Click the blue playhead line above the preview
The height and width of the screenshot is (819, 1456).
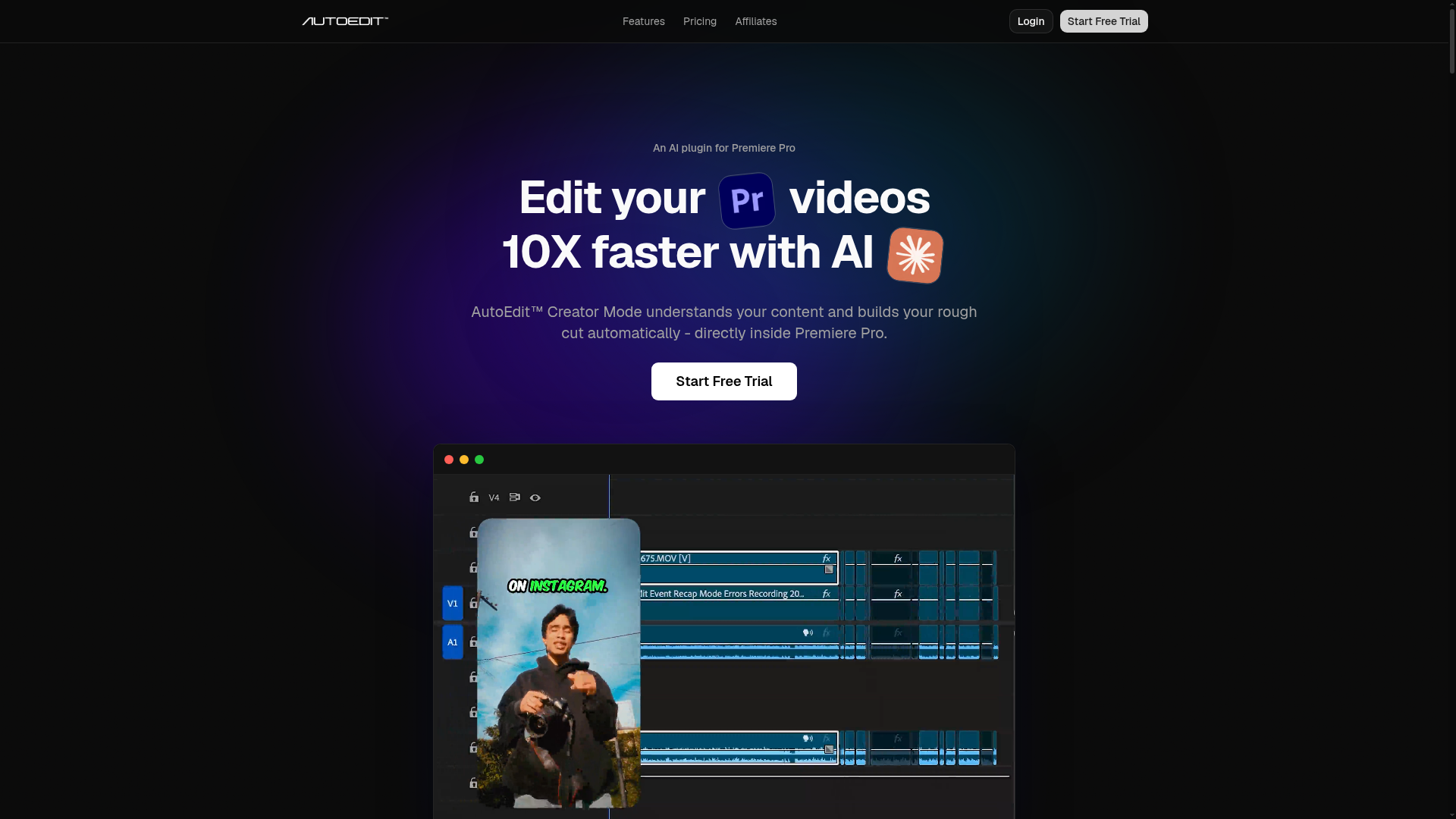(609, 497)
